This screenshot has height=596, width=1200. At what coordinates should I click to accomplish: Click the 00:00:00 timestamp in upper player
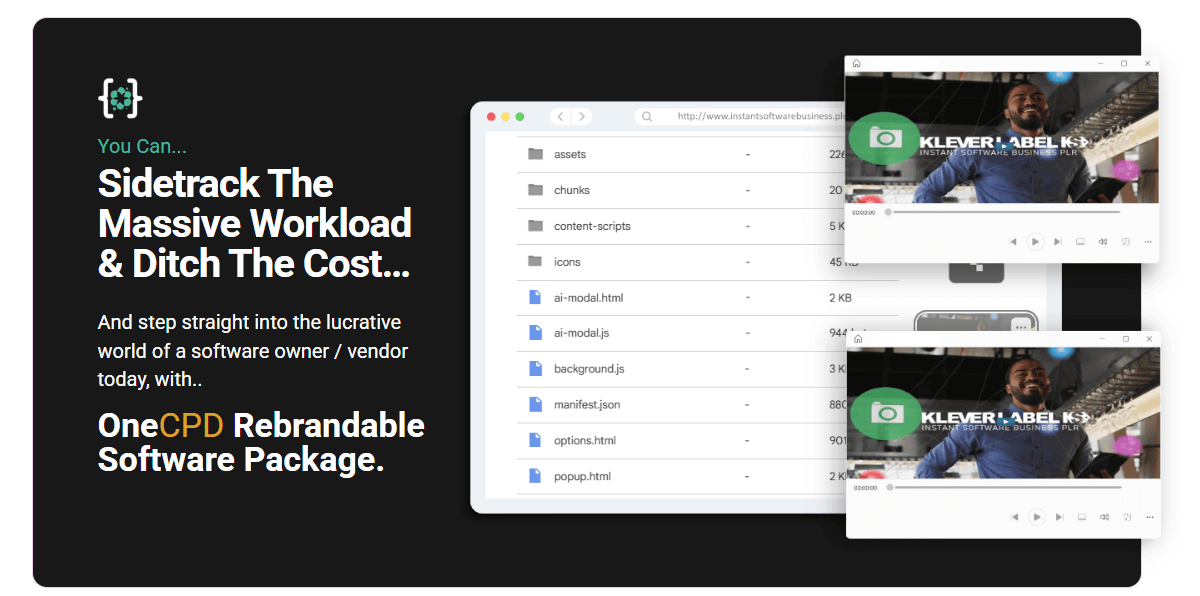(864, 212)
